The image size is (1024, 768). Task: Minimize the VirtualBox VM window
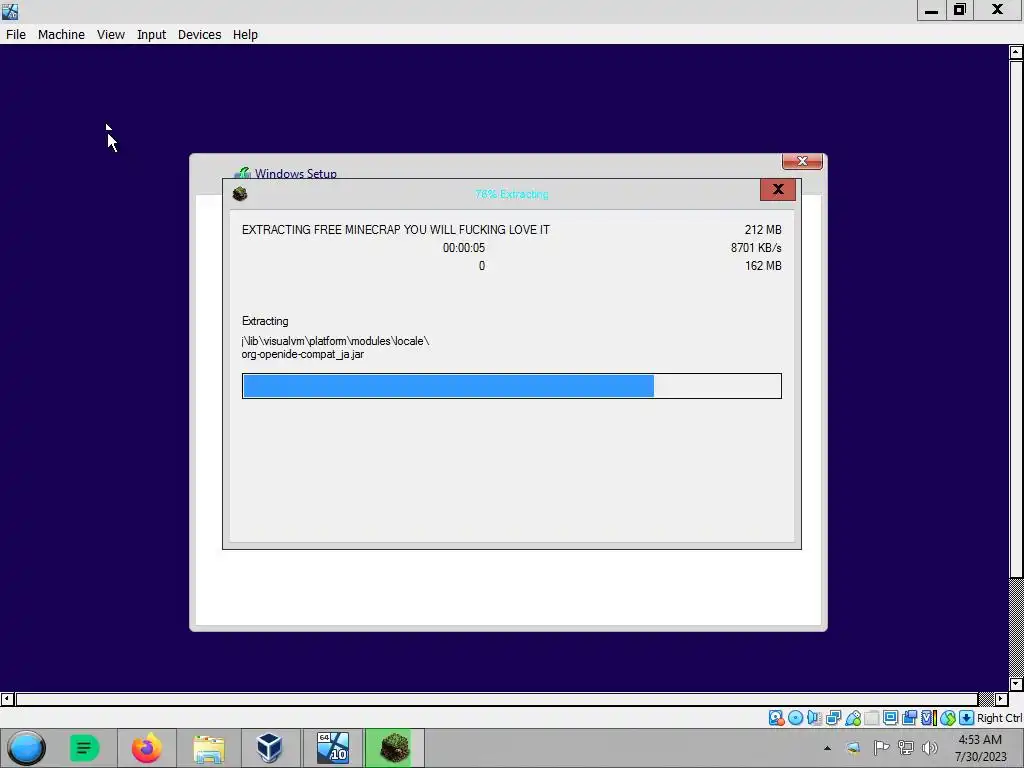pyautogui.click(x=931, y=10)
